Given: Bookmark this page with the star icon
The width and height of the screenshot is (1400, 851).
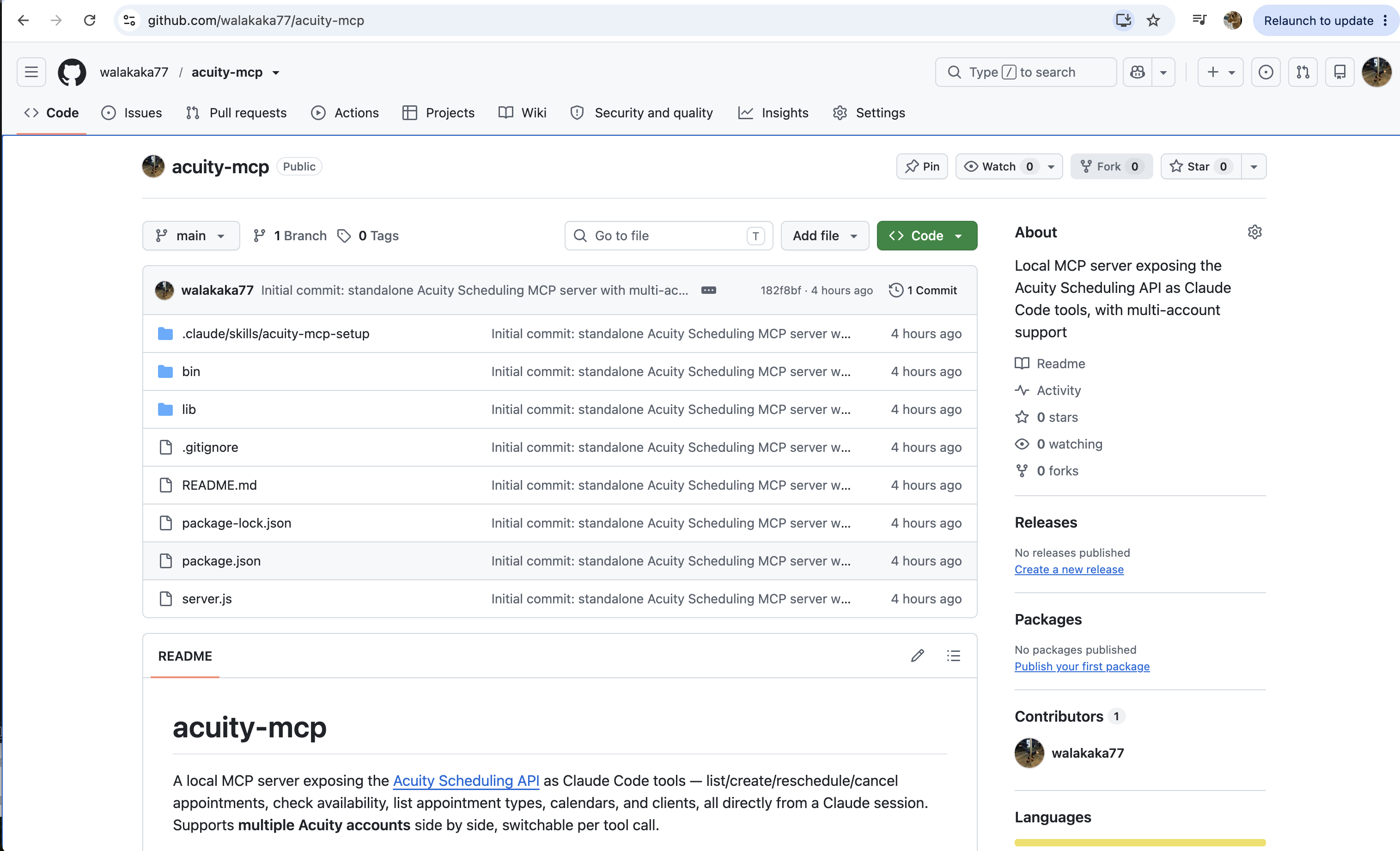Looking at the screenshot, I should coord(1153,20).
